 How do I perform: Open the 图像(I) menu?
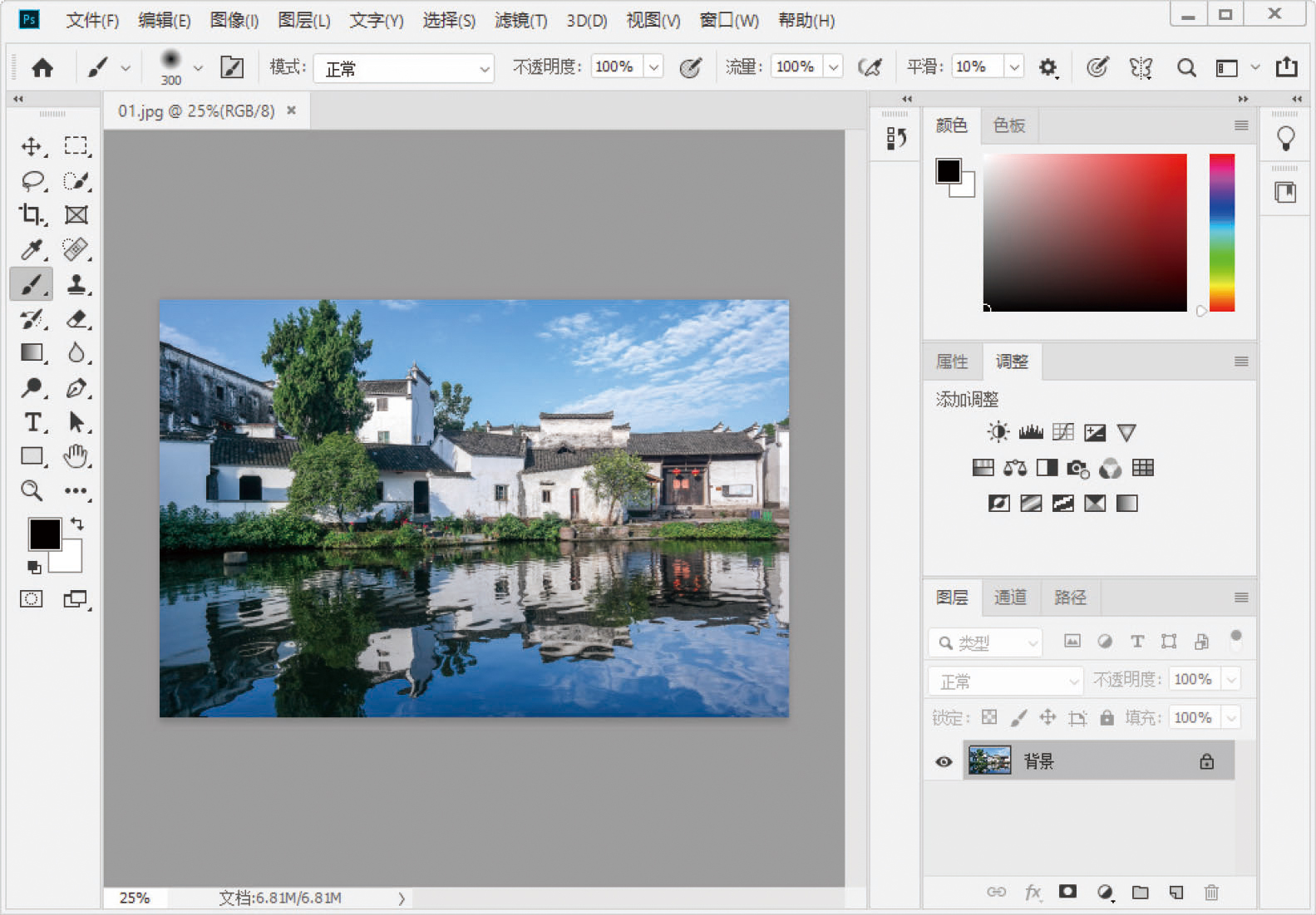(234, 20)
